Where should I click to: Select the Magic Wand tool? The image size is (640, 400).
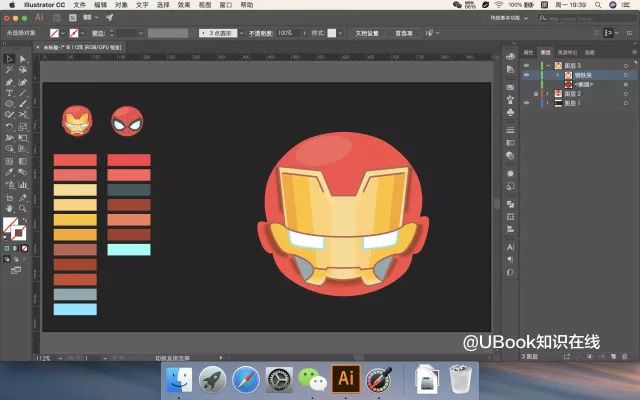click(x=9, y=70)
